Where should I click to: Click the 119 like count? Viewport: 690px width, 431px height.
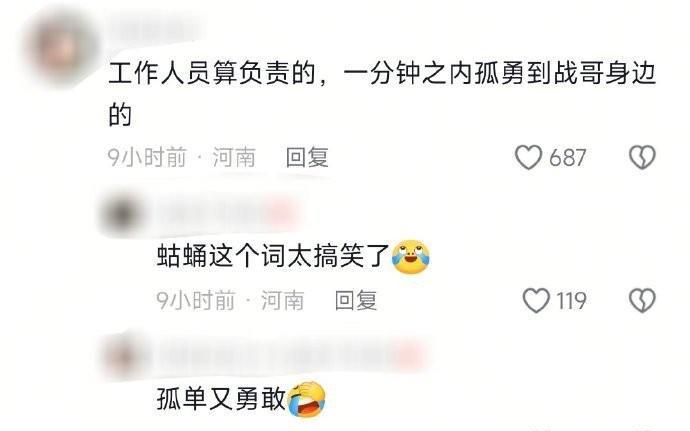click(571, 301)
